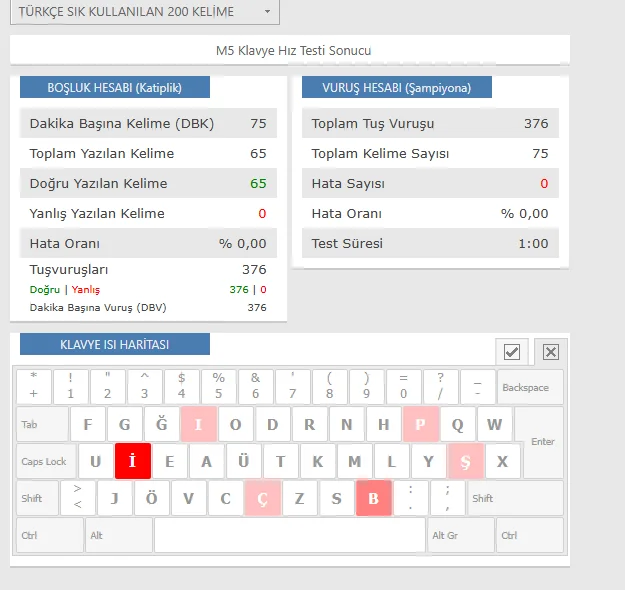Click the K key
This screenshot has height=590, width=625.
coord(318,461)
